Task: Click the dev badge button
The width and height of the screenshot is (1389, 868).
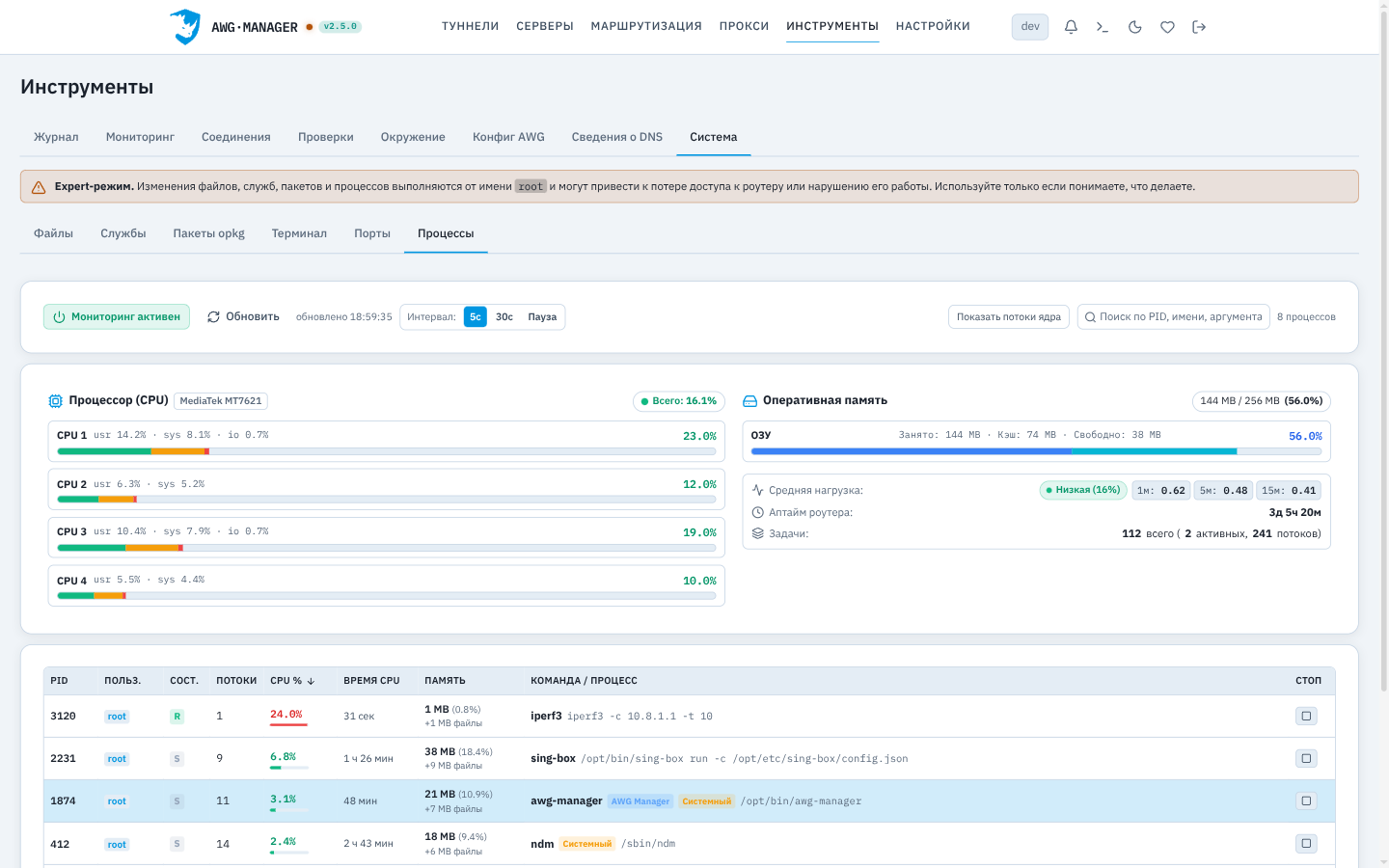Action: (1030, 27)
